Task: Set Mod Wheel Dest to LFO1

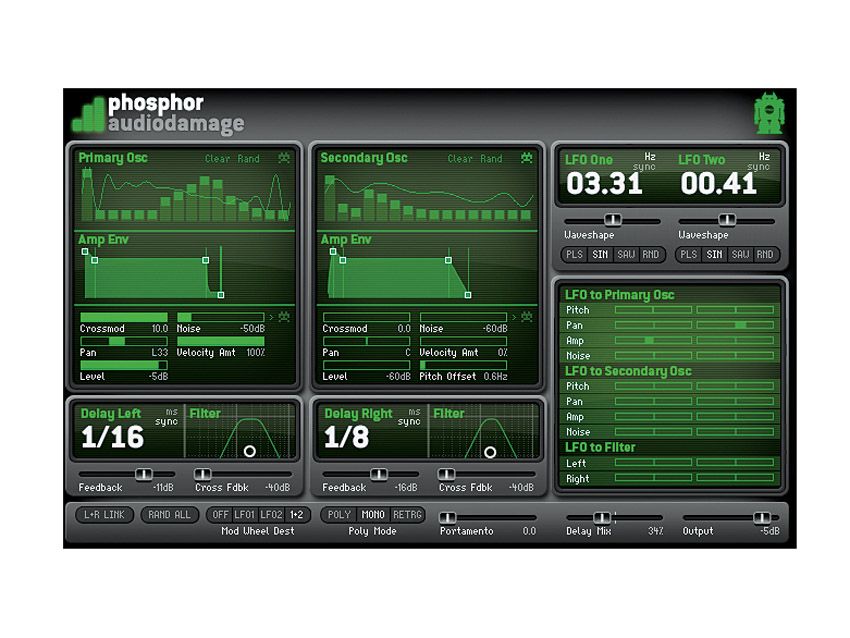Action: [244, 514]
